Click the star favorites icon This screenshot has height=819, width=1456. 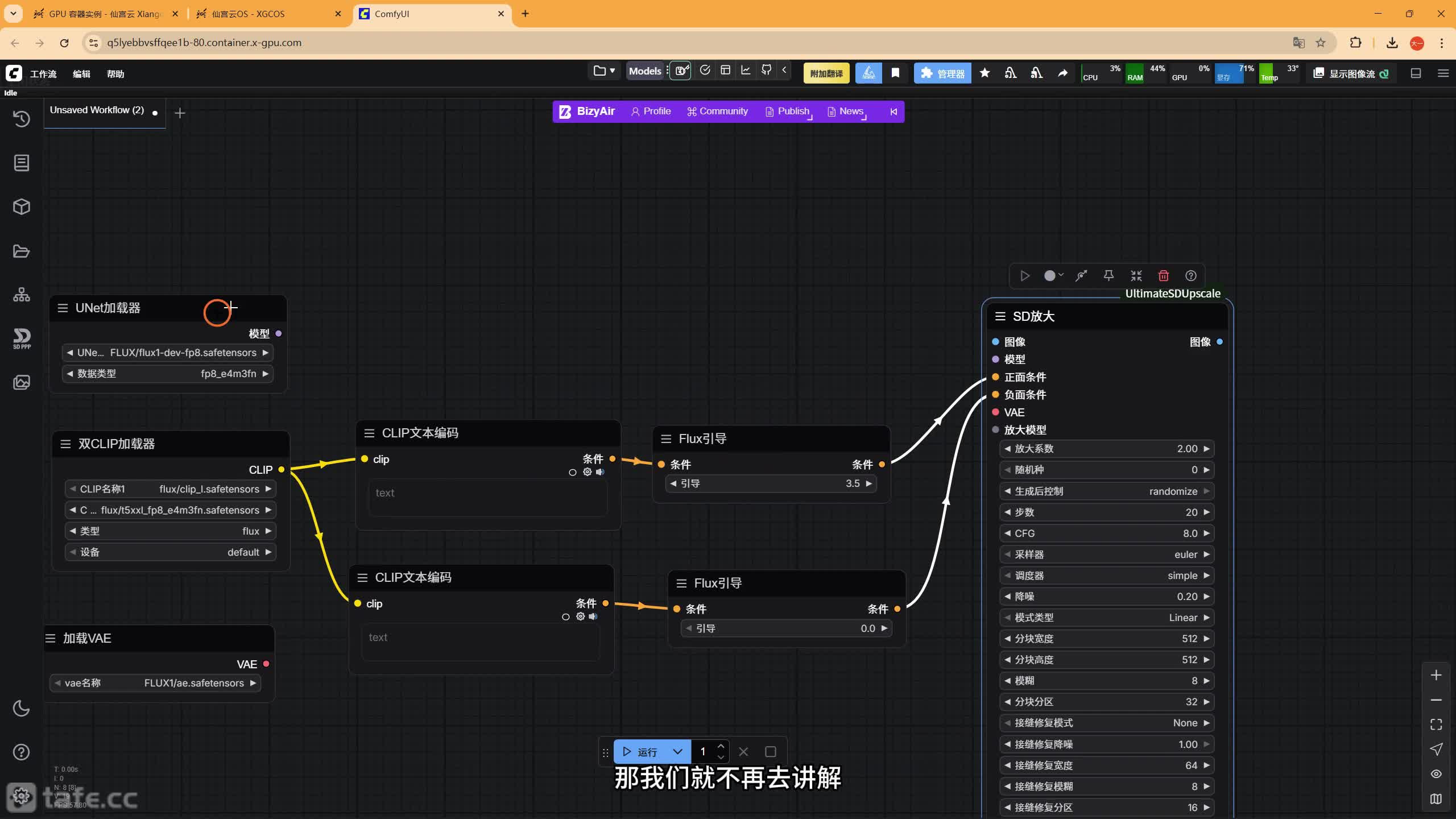[985, 73]
